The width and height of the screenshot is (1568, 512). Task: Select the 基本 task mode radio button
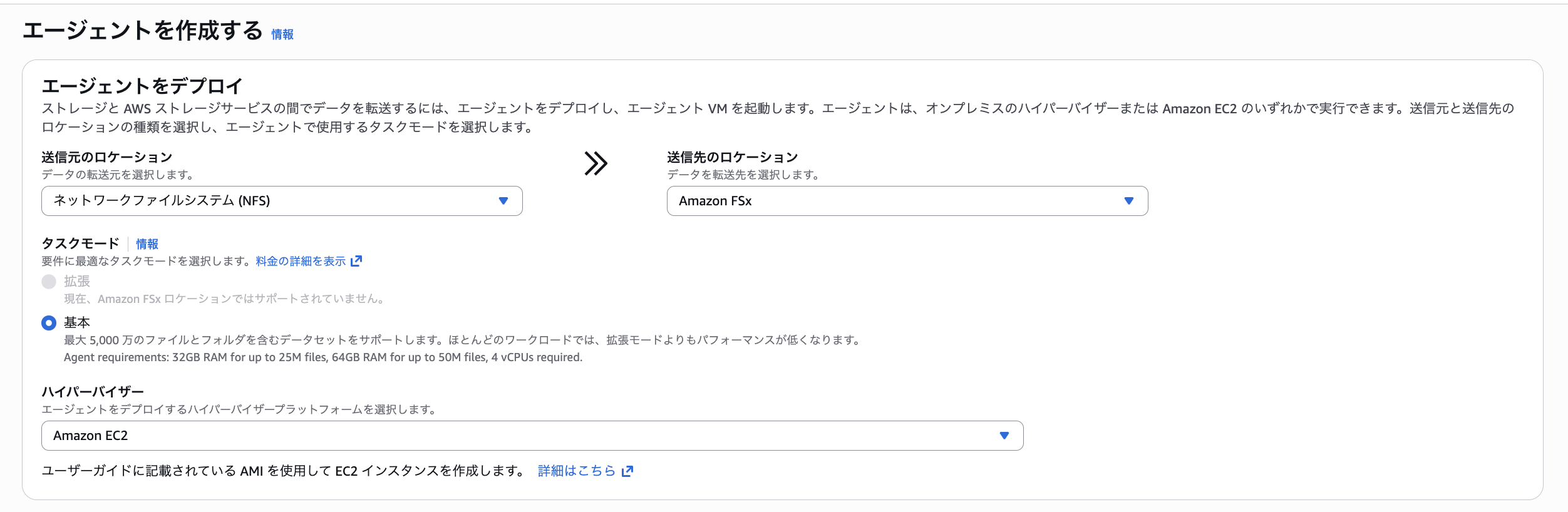pos(49,323)
